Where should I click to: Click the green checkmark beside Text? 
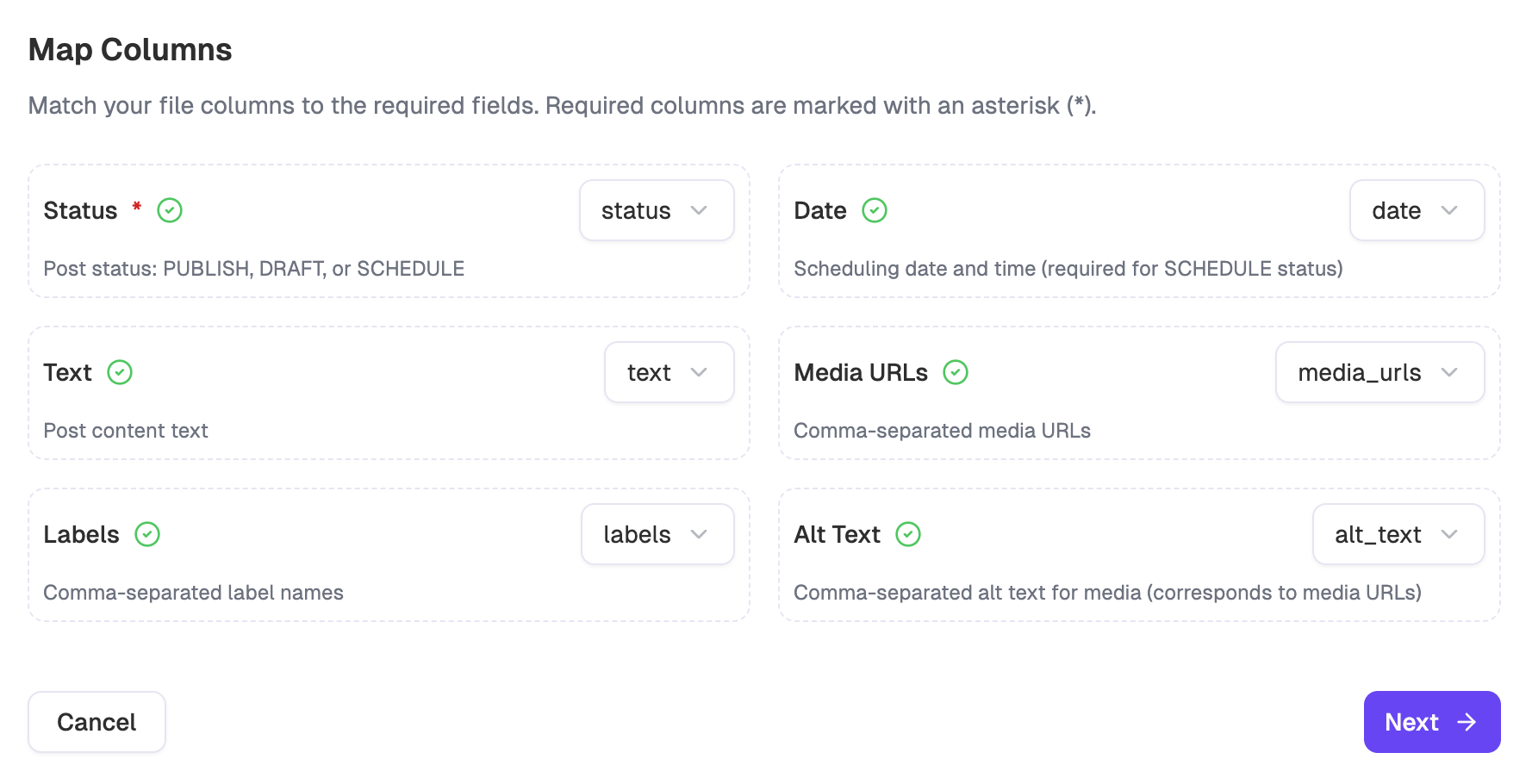click(121, 372)
